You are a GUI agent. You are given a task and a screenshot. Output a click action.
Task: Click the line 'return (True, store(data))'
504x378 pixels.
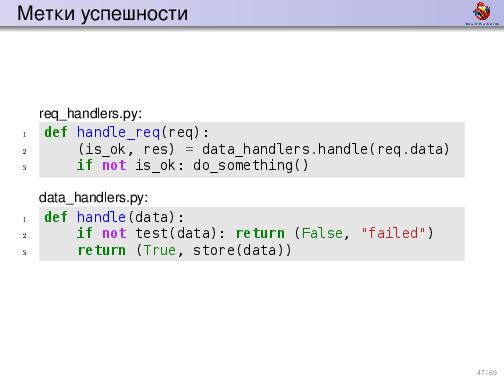tap(184, 250)
